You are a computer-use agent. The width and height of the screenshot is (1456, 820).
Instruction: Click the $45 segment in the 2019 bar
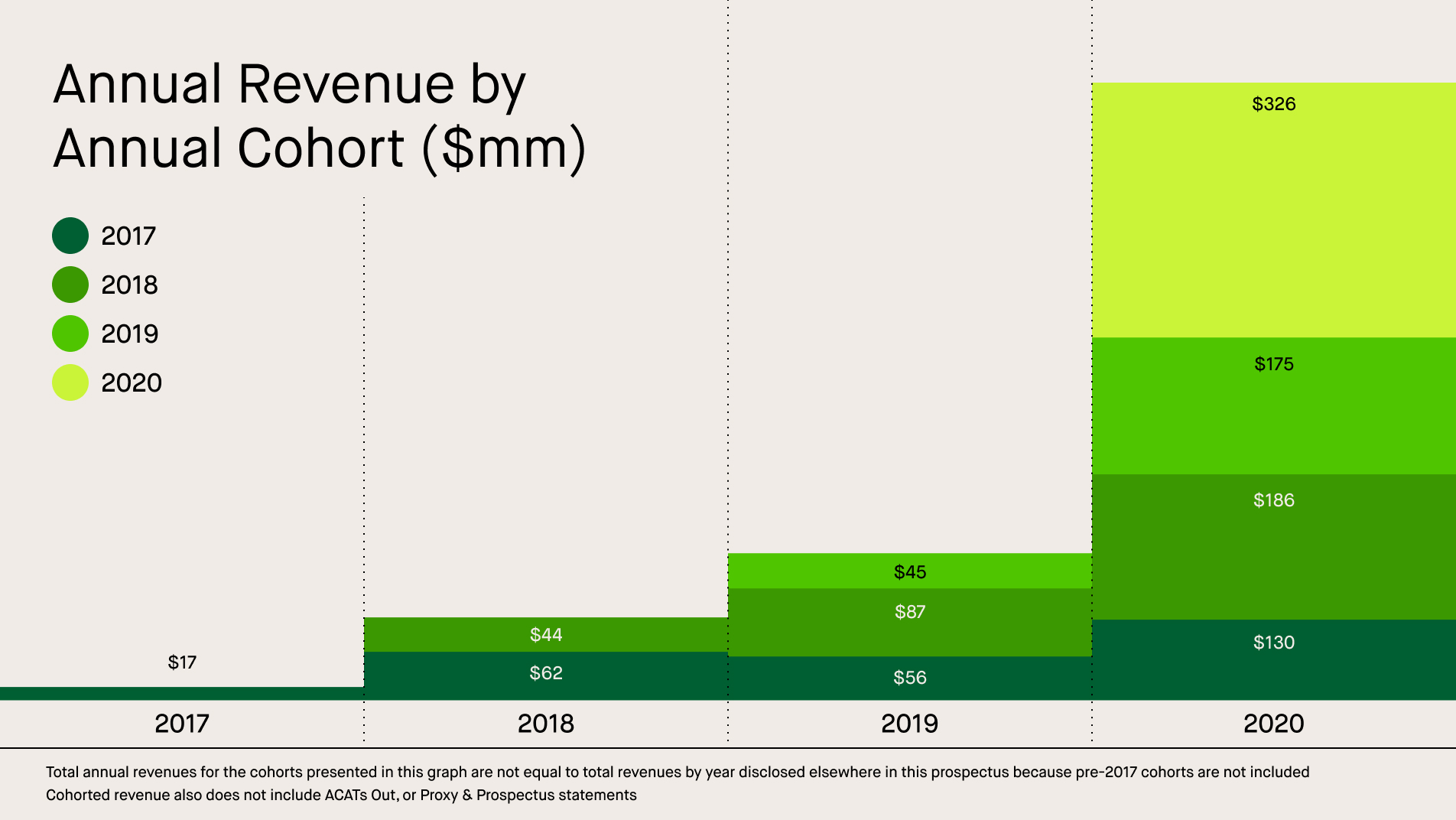point(910,571)
